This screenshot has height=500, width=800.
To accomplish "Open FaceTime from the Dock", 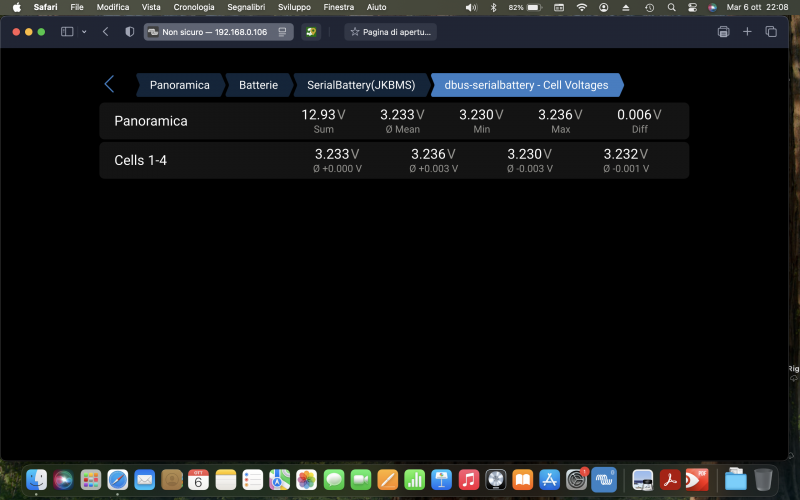I will coord(361,480).
